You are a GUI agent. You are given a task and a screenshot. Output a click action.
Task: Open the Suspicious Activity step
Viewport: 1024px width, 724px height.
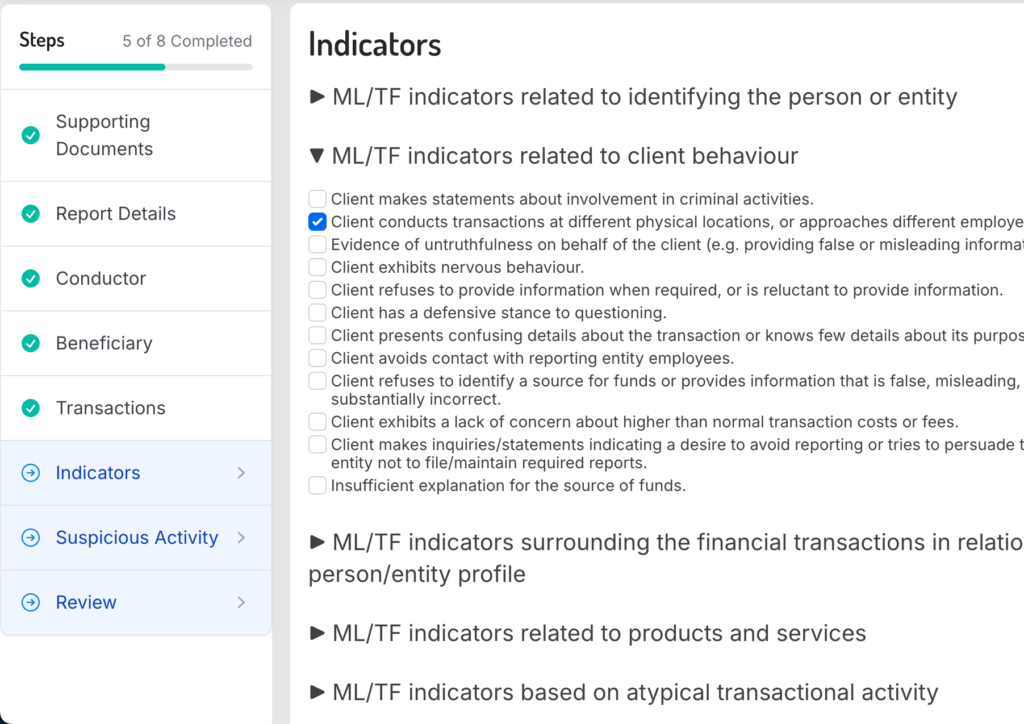tap(137, 538)
